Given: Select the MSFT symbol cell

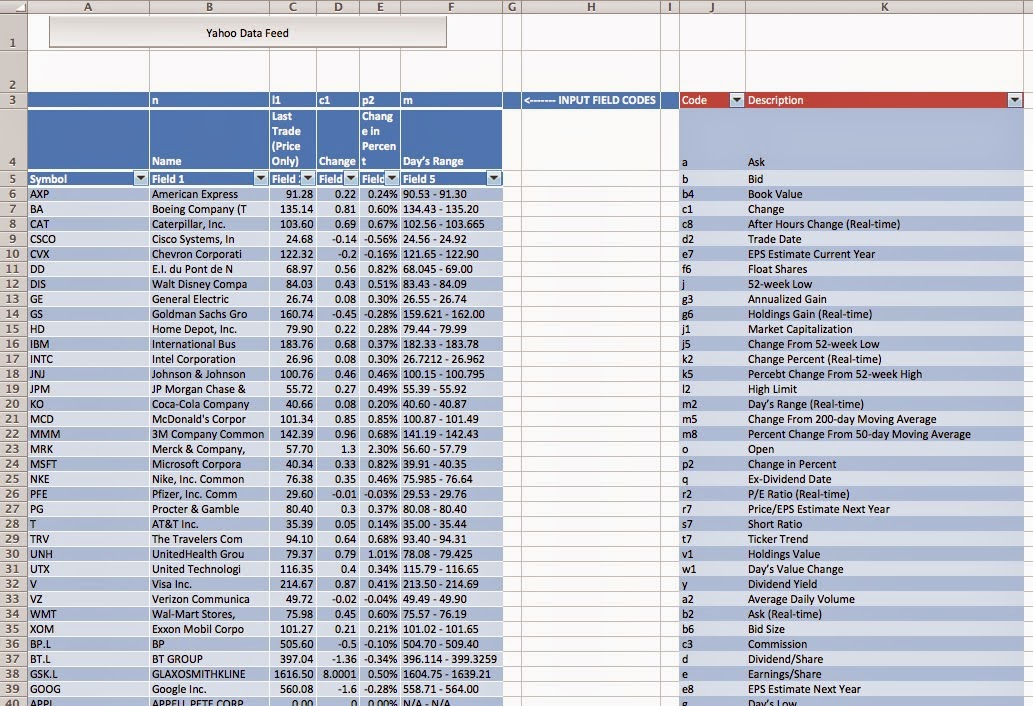Looking at the screenshot, I should [x=88, y=464].
